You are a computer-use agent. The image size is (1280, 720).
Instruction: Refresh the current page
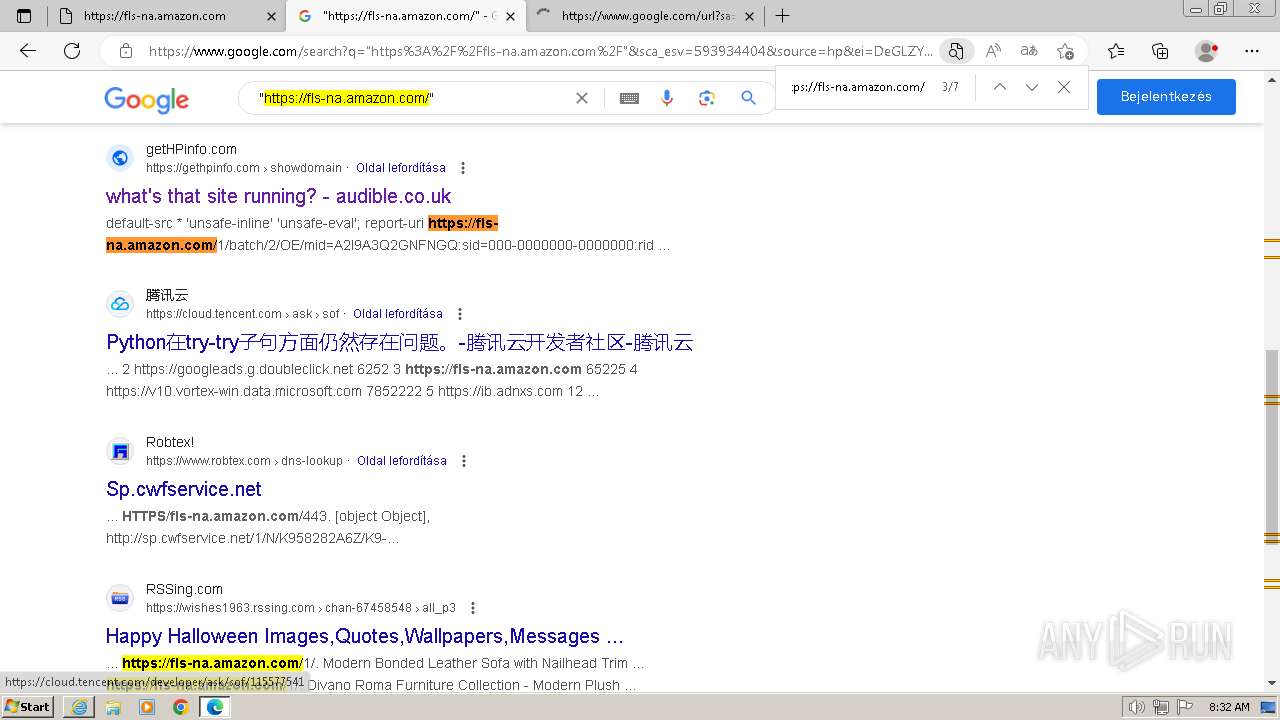72,51
